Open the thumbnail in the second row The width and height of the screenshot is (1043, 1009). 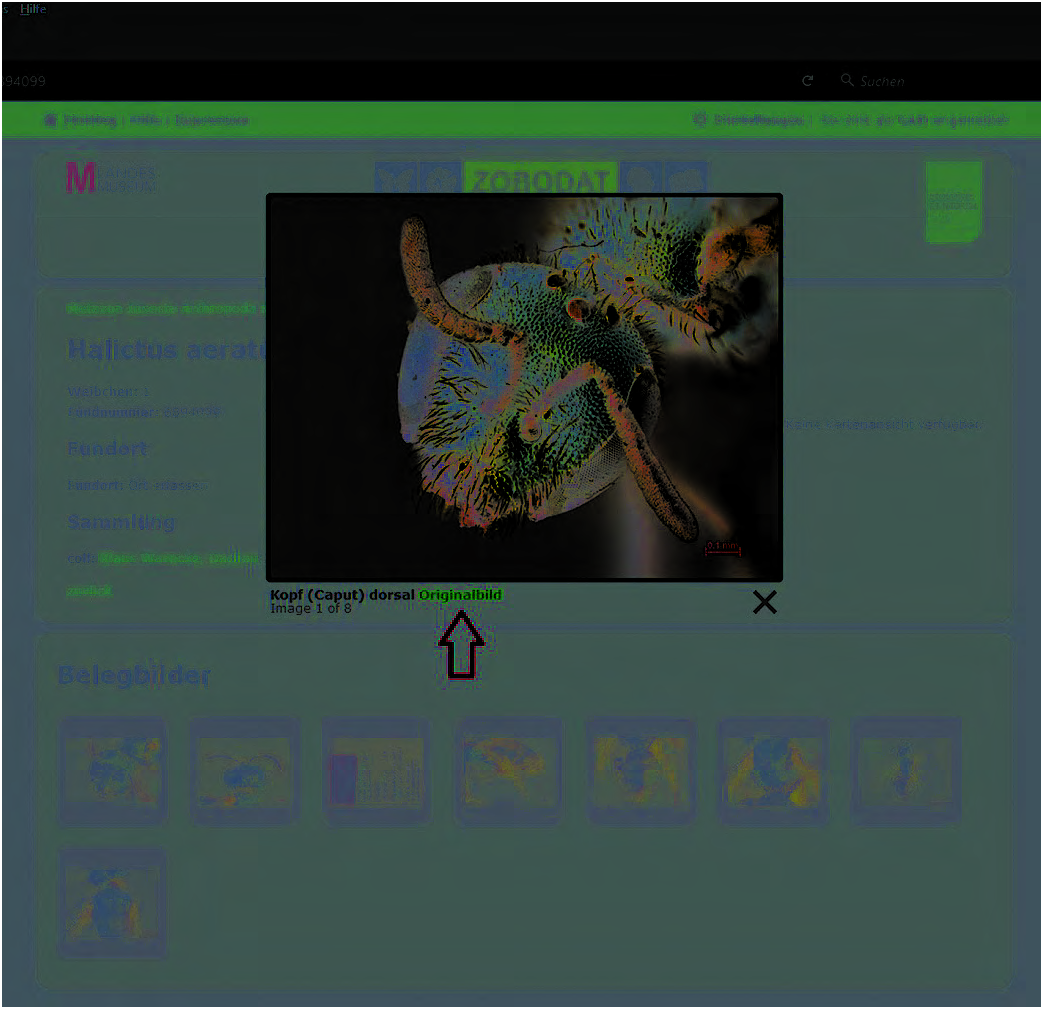[x=112, y=903]
